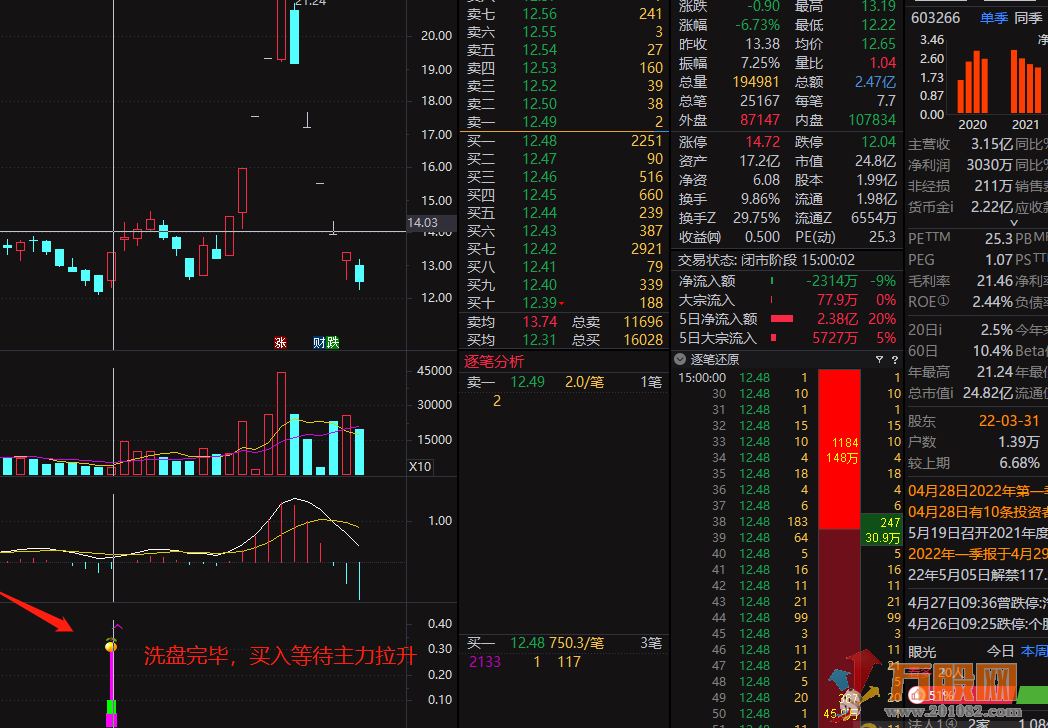Click the 买均 12.31 value

[x=539, y=340]
